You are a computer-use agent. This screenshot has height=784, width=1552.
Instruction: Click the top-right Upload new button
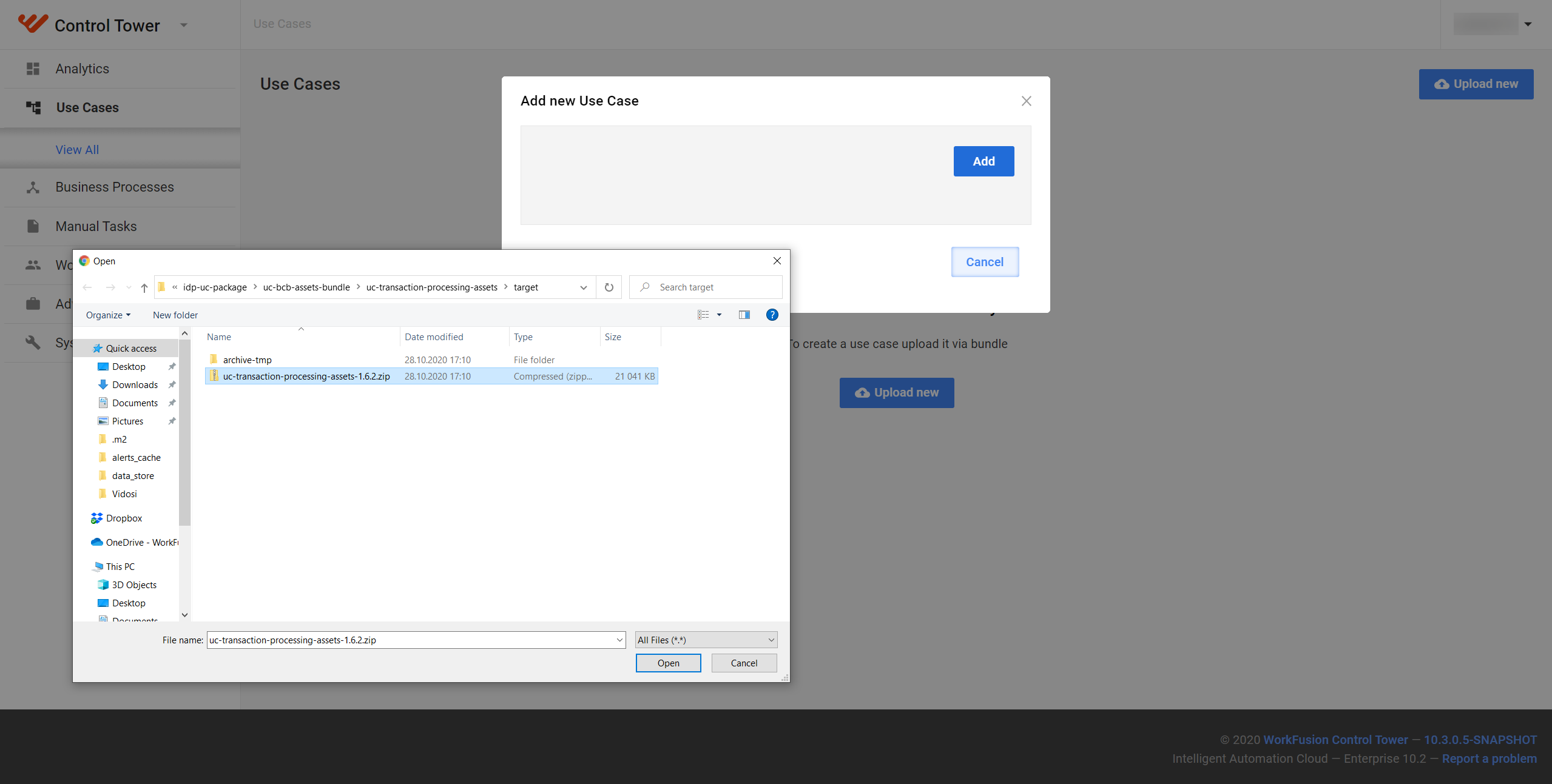(x=1476, y=84)
